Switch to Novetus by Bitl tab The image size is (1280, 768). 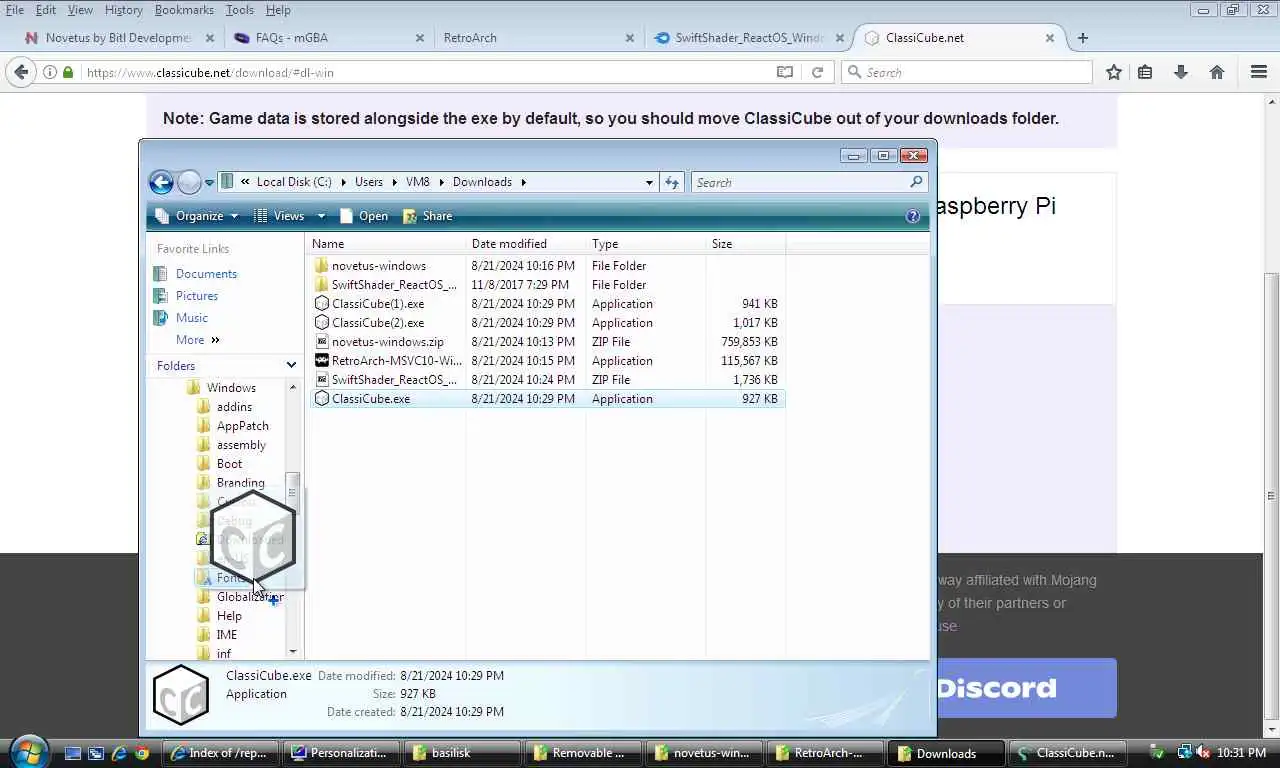pos(118,38)
